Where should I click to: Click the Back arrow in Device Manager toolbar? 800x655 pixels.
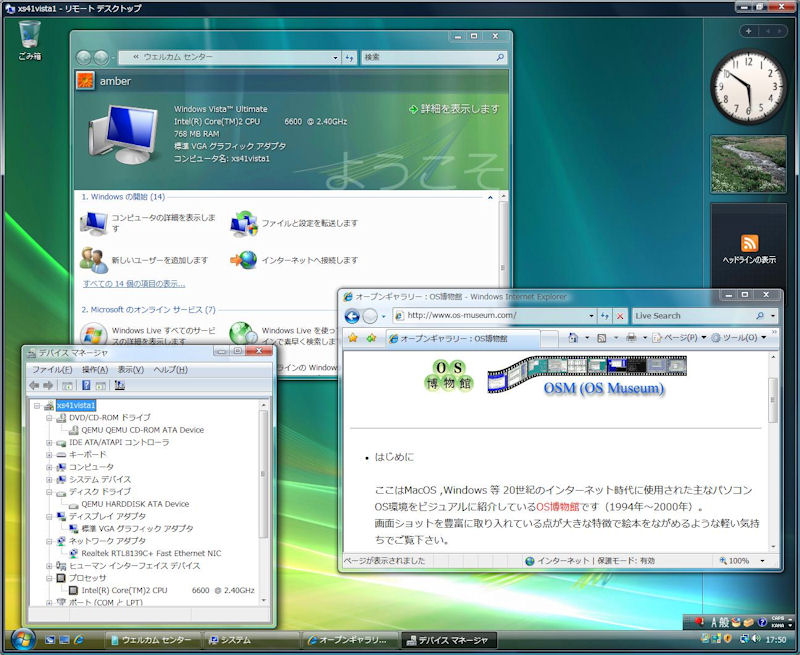[x=34, y=386]
